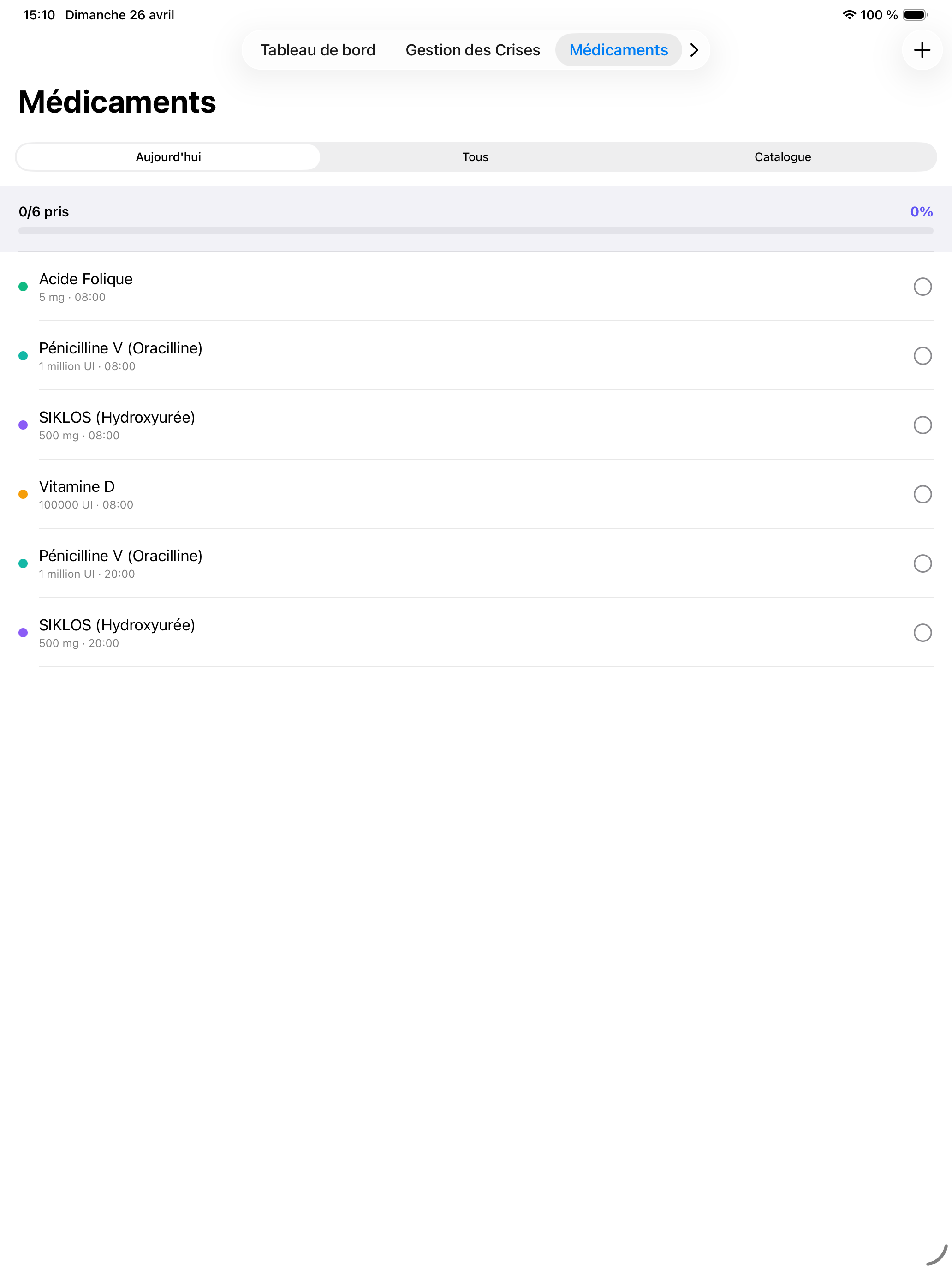Image resolution: width=952 pixels, height=1270 pixels.
Task: Mark SIKLOS 08:00 dose as taken
Action: (922, 425)
